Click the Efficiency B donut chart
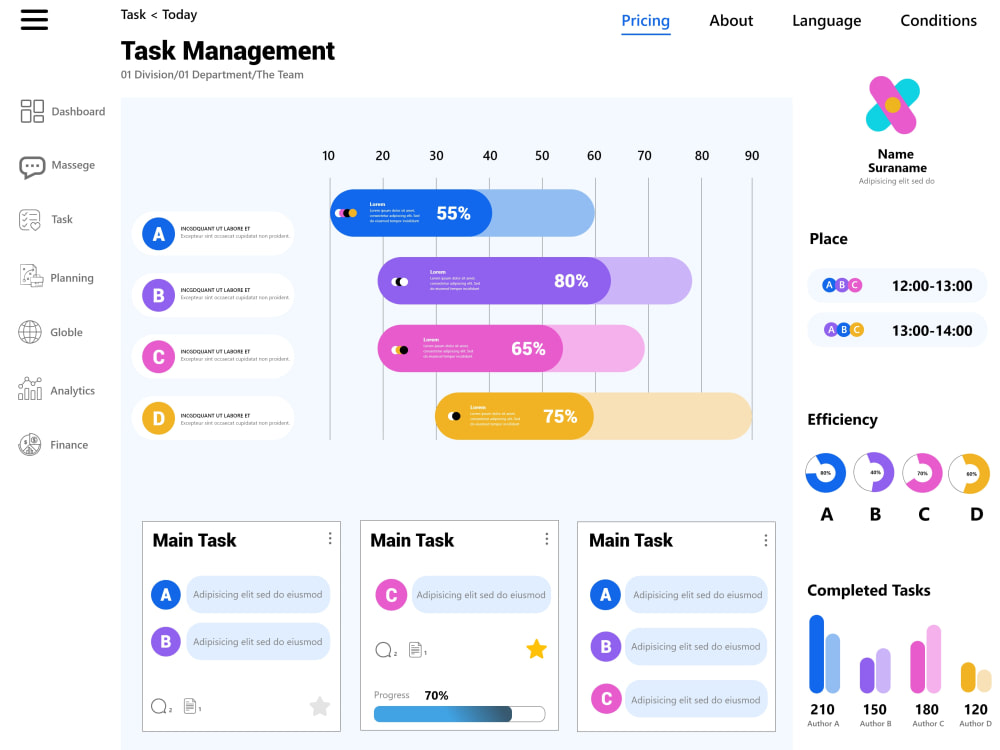 (x=874, y=472)
